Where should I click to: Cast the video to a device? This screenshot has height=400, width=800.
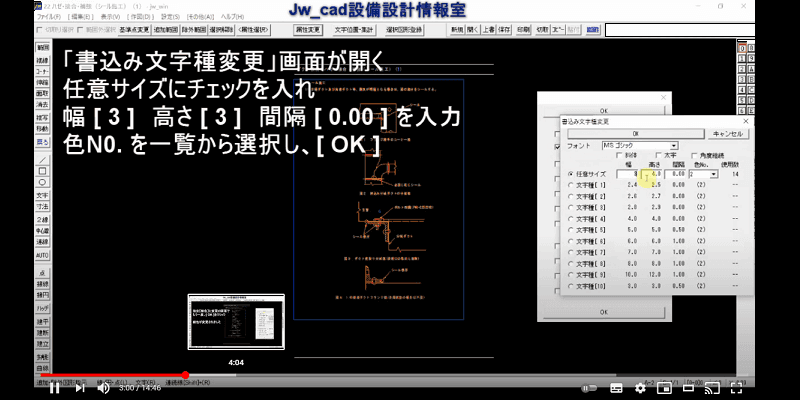(711, 388)
